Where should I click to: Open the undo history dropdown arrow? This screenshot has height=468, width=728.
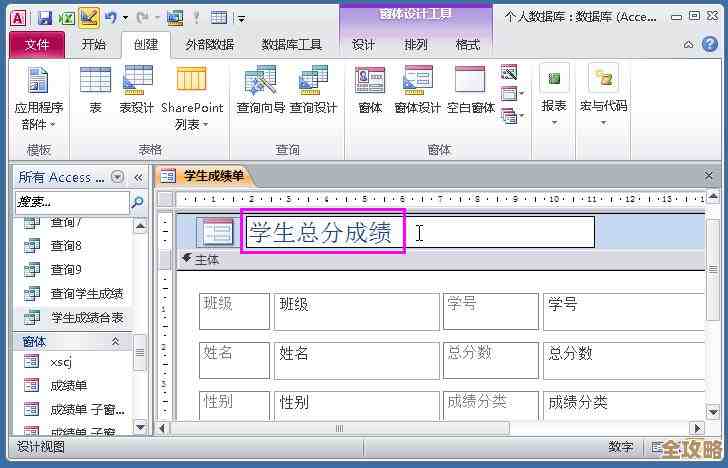(x=125, y=19)
